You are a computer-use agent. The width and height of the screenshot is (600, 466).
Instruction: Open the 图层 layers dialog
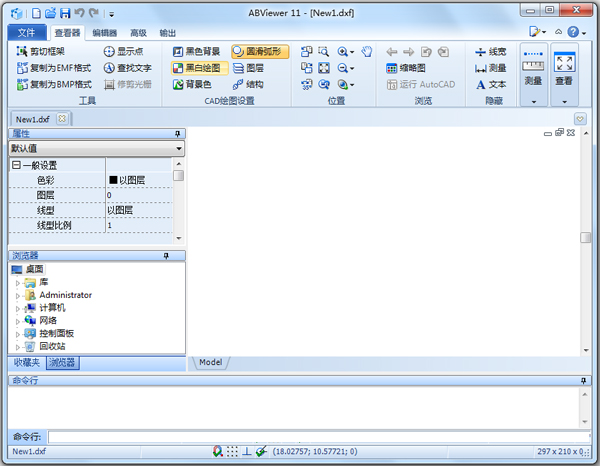pos(248,68)
